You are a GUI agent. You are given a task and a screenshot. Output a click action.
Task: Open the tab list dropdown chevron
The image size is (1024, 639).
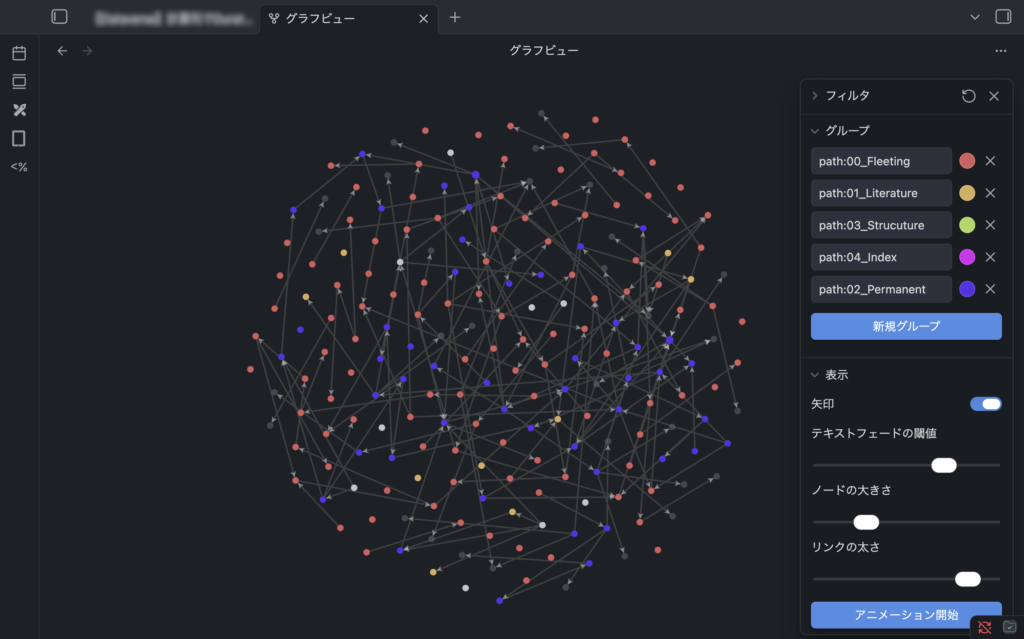coord(976,17)
